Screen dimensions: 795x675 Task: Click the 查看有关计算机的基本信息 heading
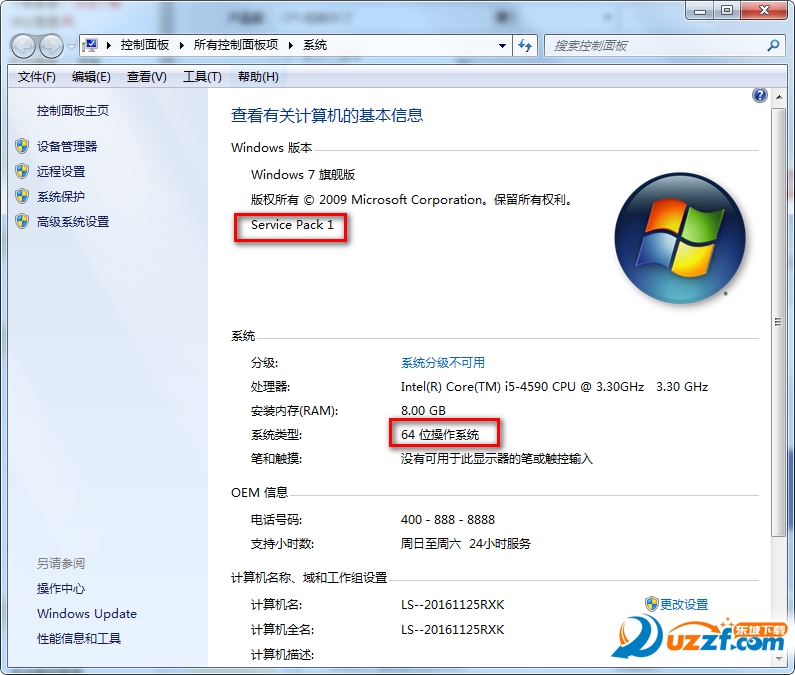pos(327,116)
